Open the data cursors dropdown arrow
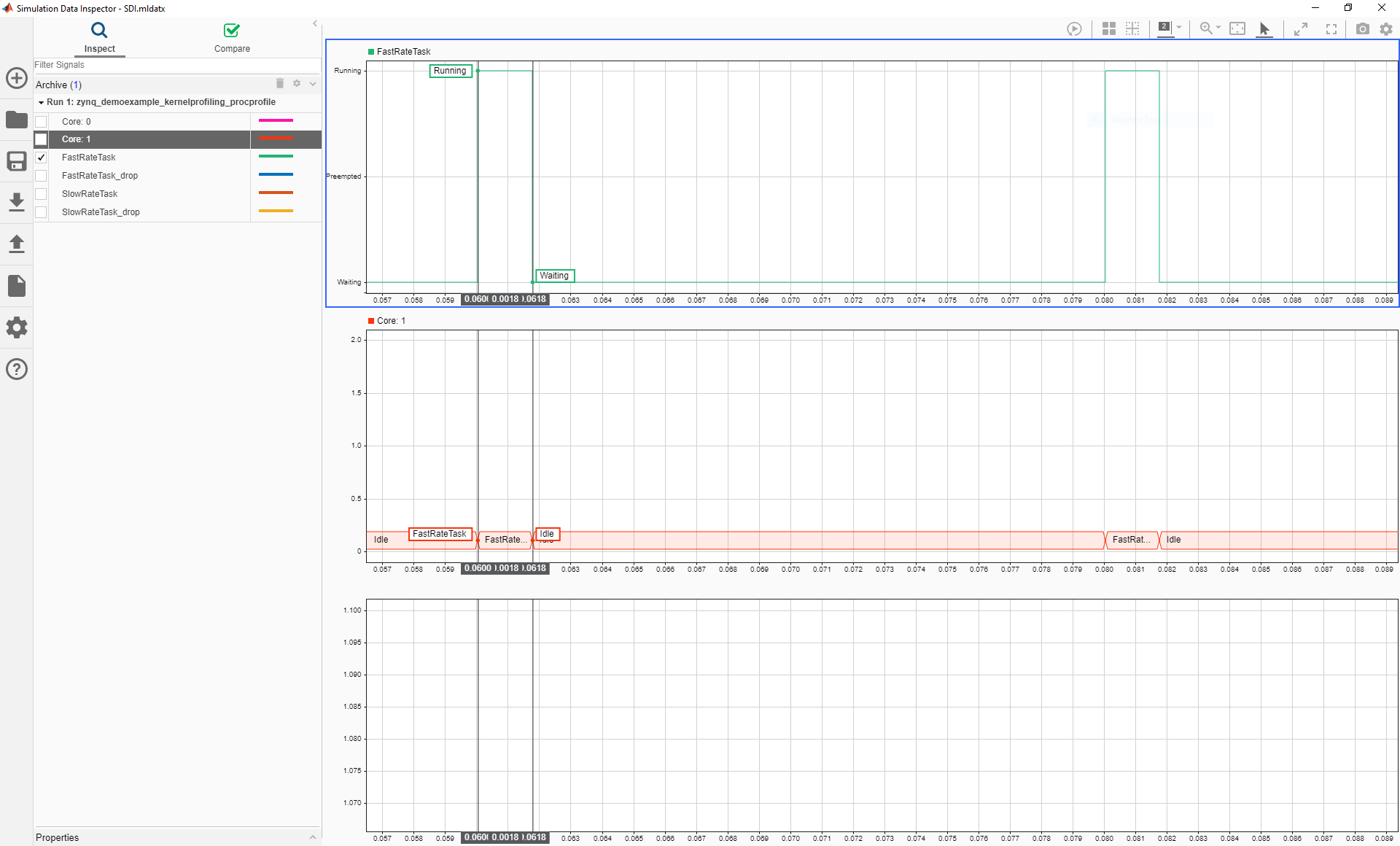The width and height of the screenshot is (1400, 846). 1179,28
